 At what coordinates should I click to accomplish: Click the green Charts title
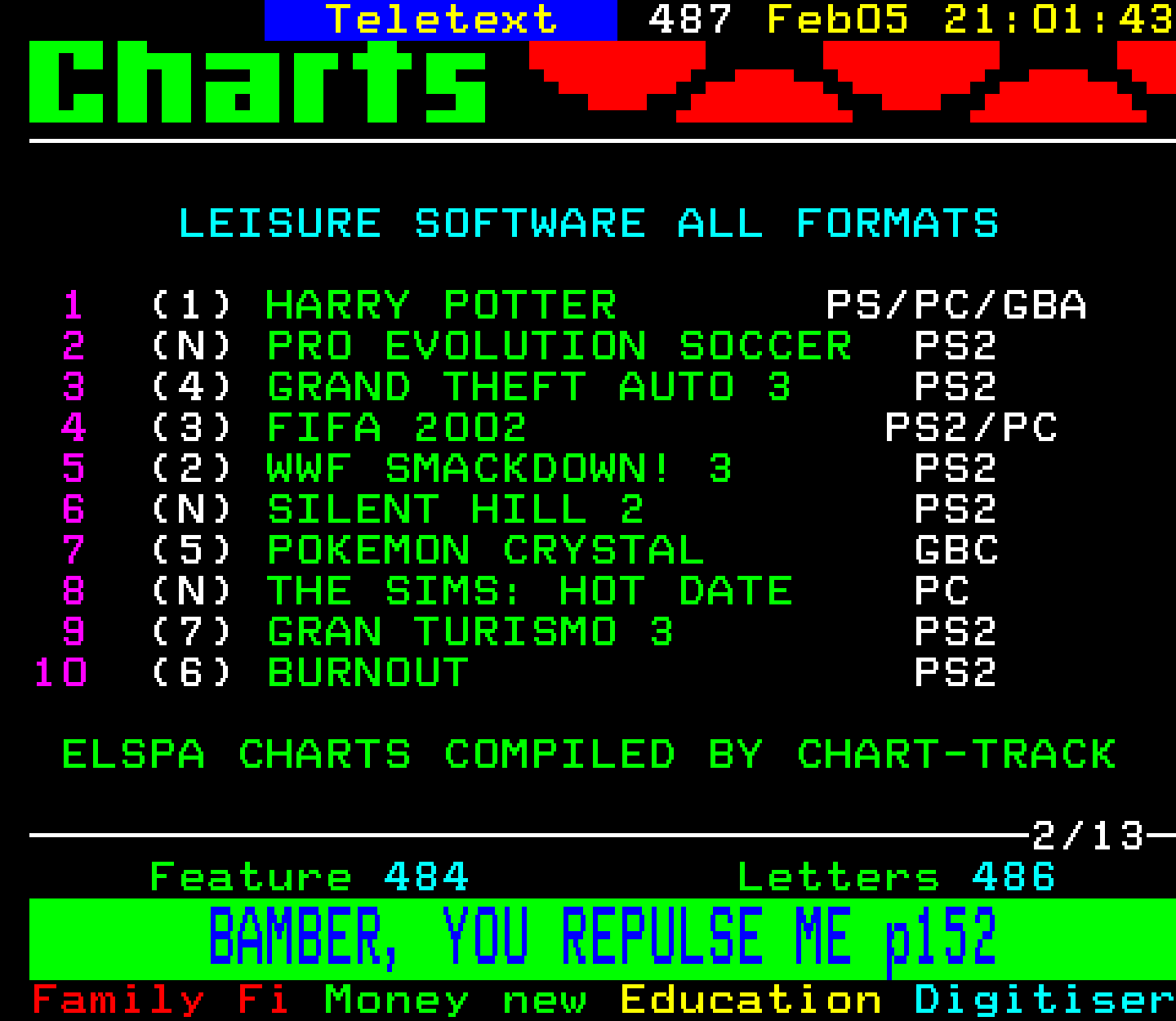click(x=258, y=82)
